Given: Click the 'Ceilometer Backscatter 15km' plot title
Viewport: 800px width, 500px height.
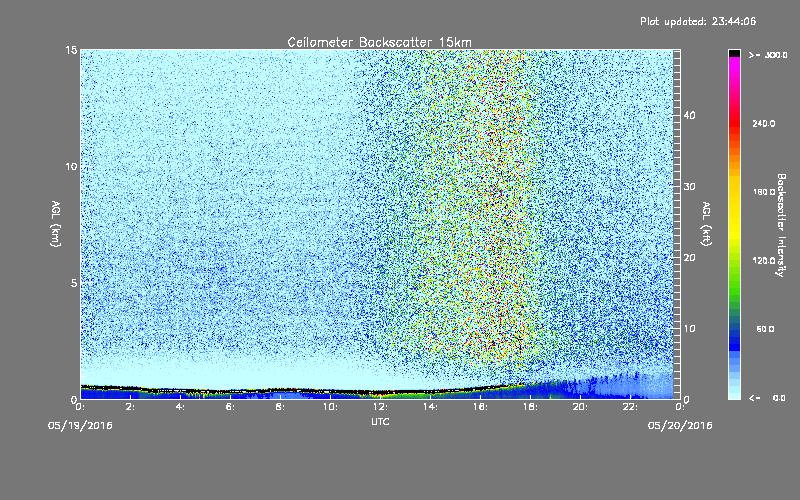Looking at the screenshot, I should pyautogui.click(x=380, y=42).
